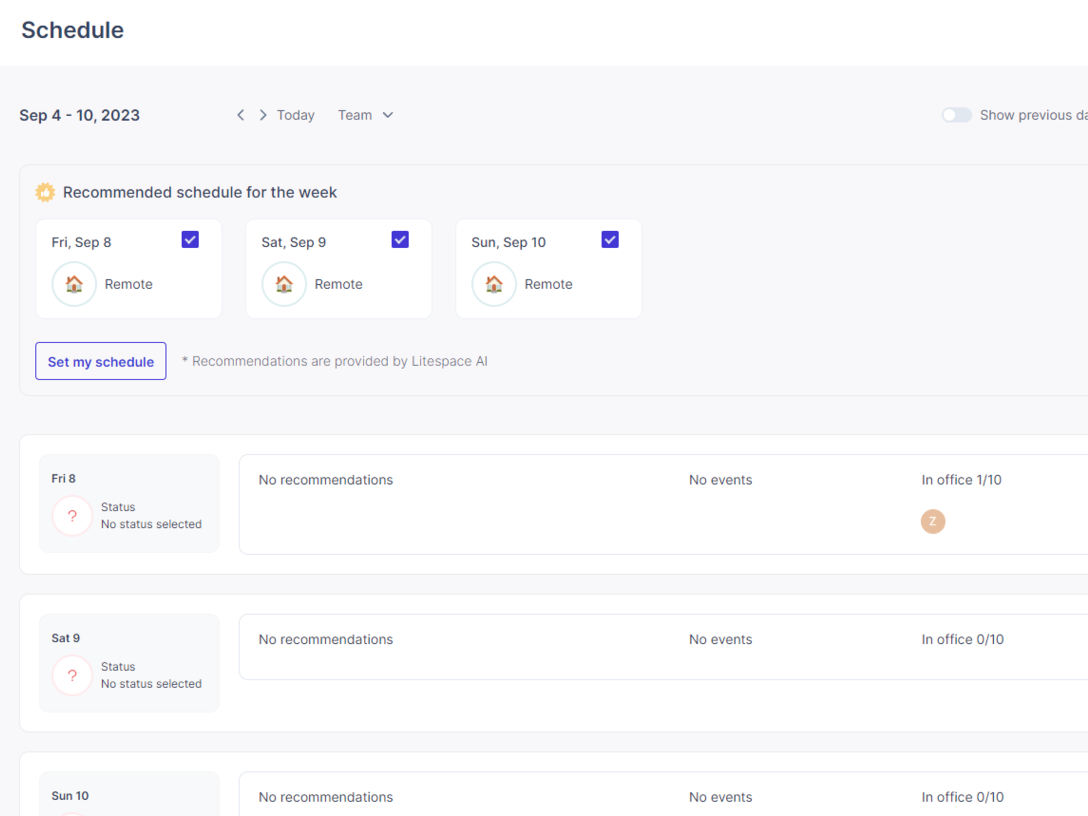Uncheck the Fri, Sep 8 recommendation checkbox
1088x816 pixels.
pyautogui.click(x=190, y=240)
